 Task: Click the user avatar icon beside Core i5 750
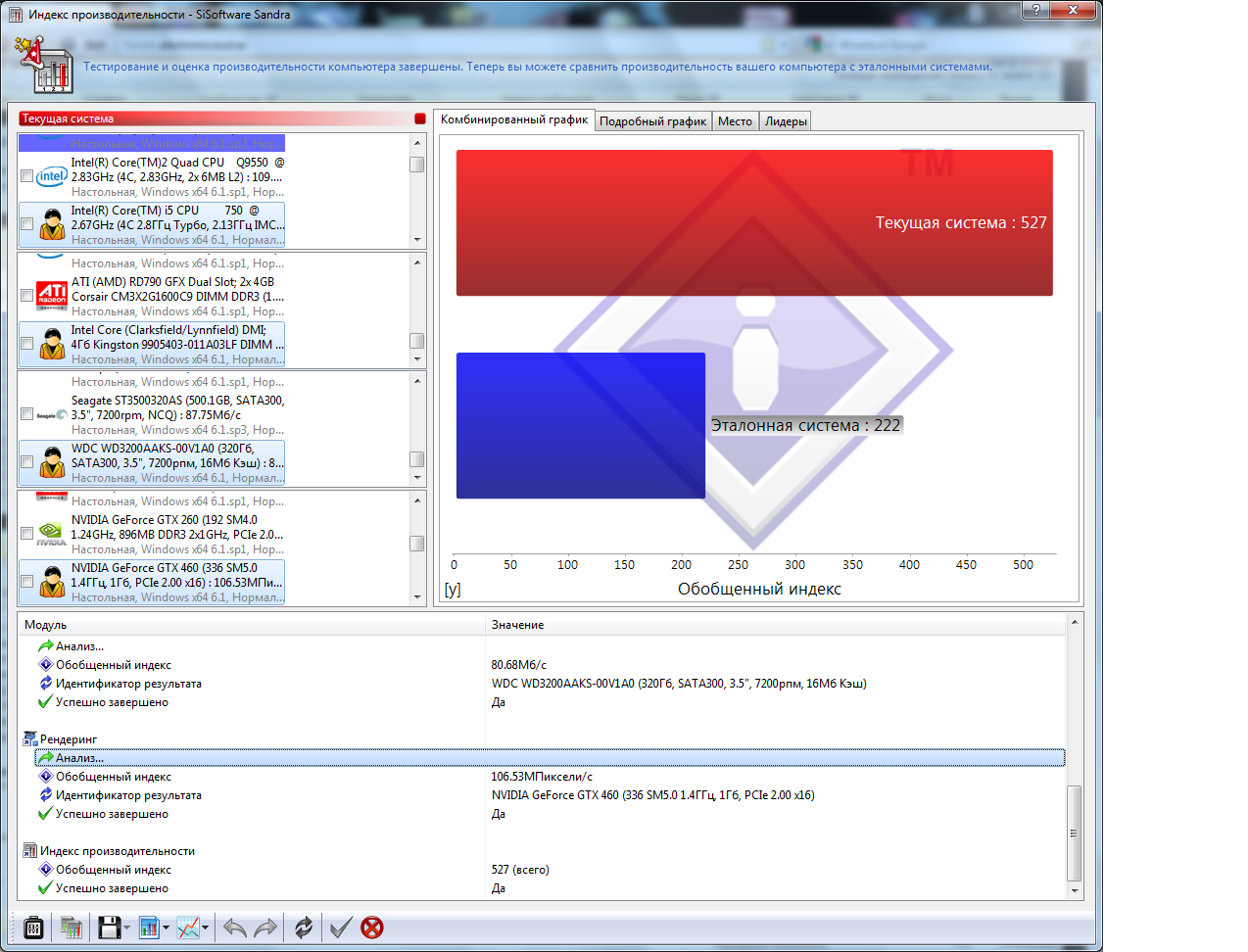click(52, 224)
